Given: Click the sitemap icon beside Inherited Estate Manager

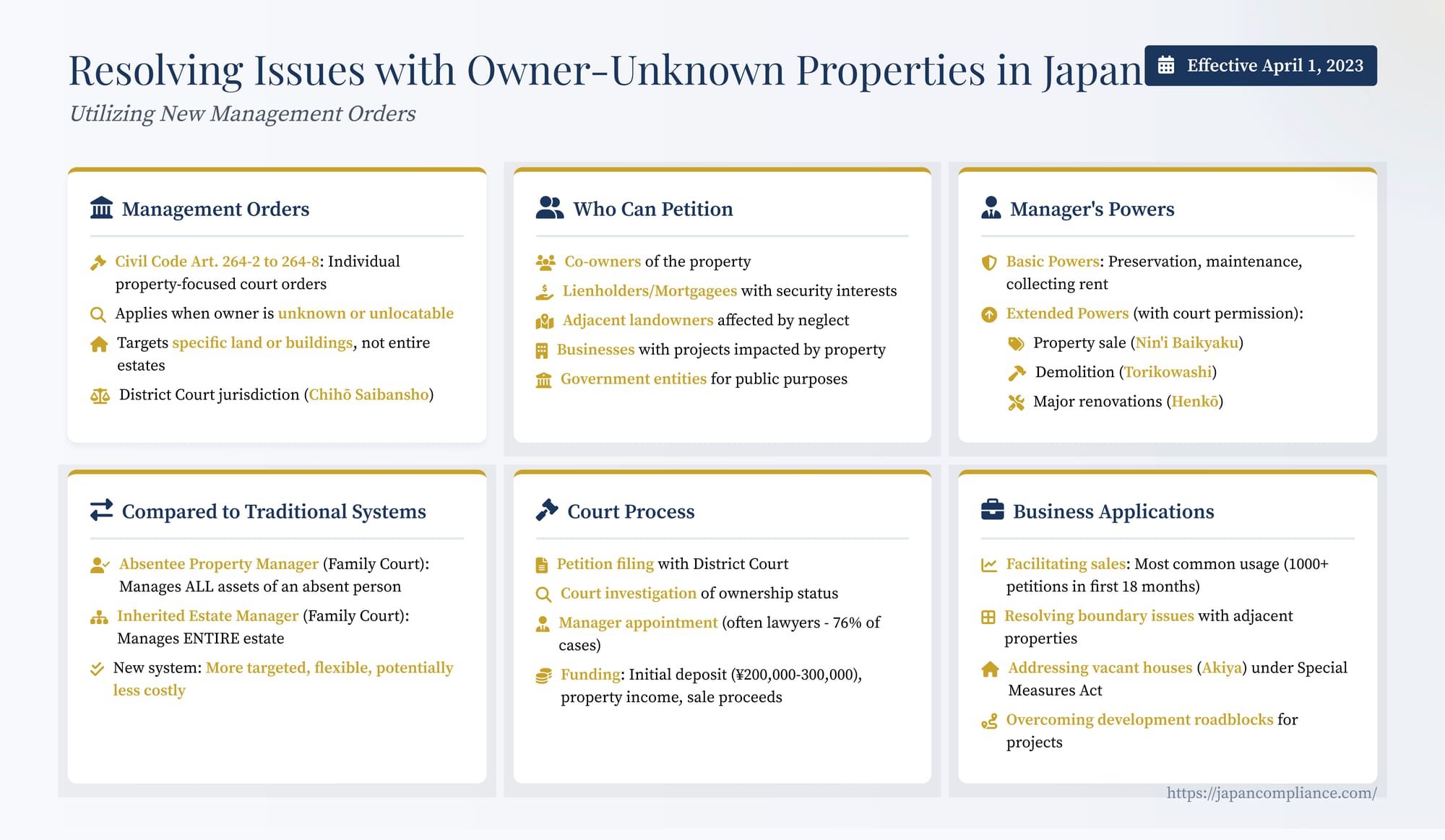Looking at the screenshot, I should pos(99,618).
